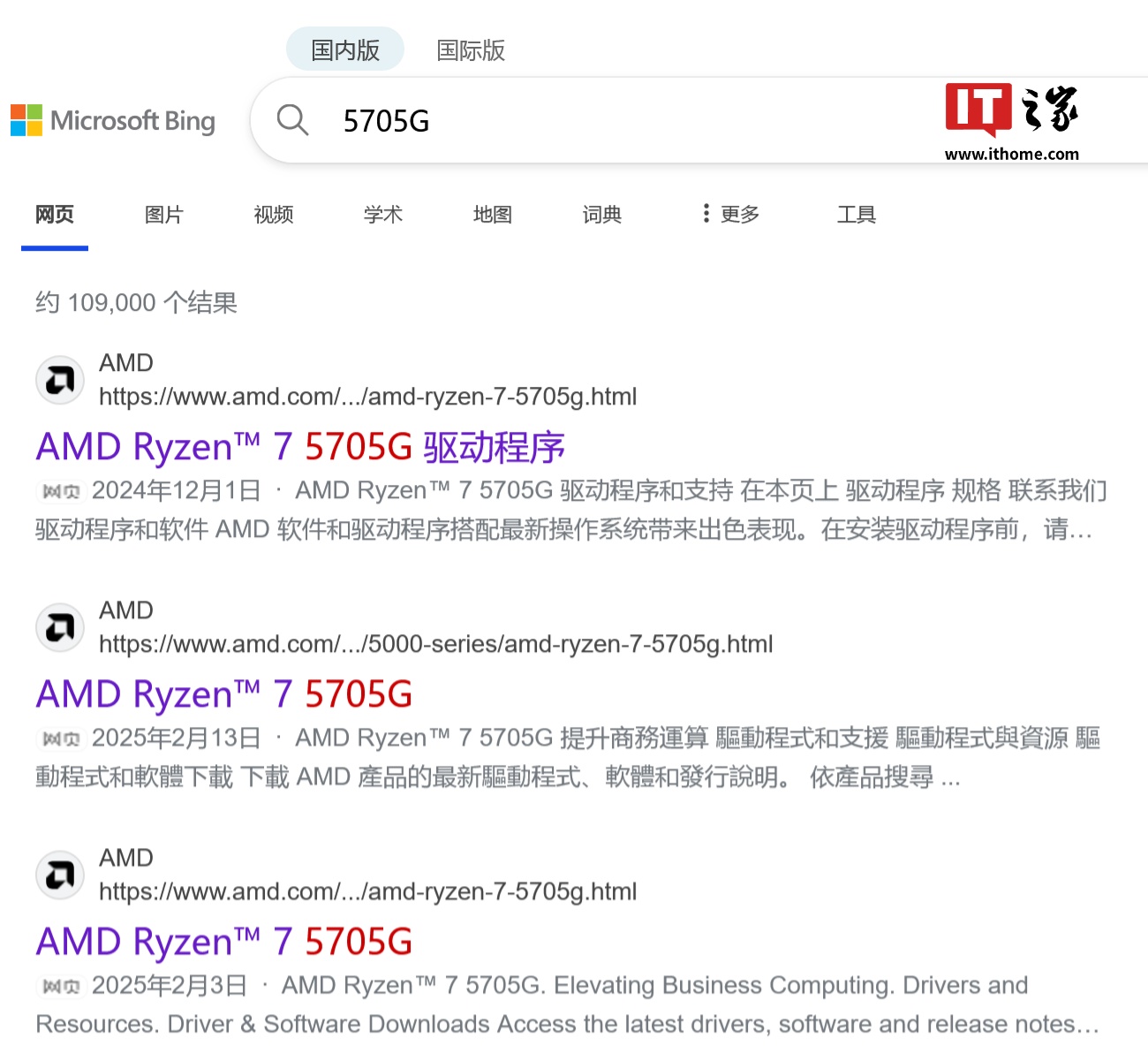Click the 约 109,000 个结果 count text
1148x1060 pixels.
(x=136, y=303)
